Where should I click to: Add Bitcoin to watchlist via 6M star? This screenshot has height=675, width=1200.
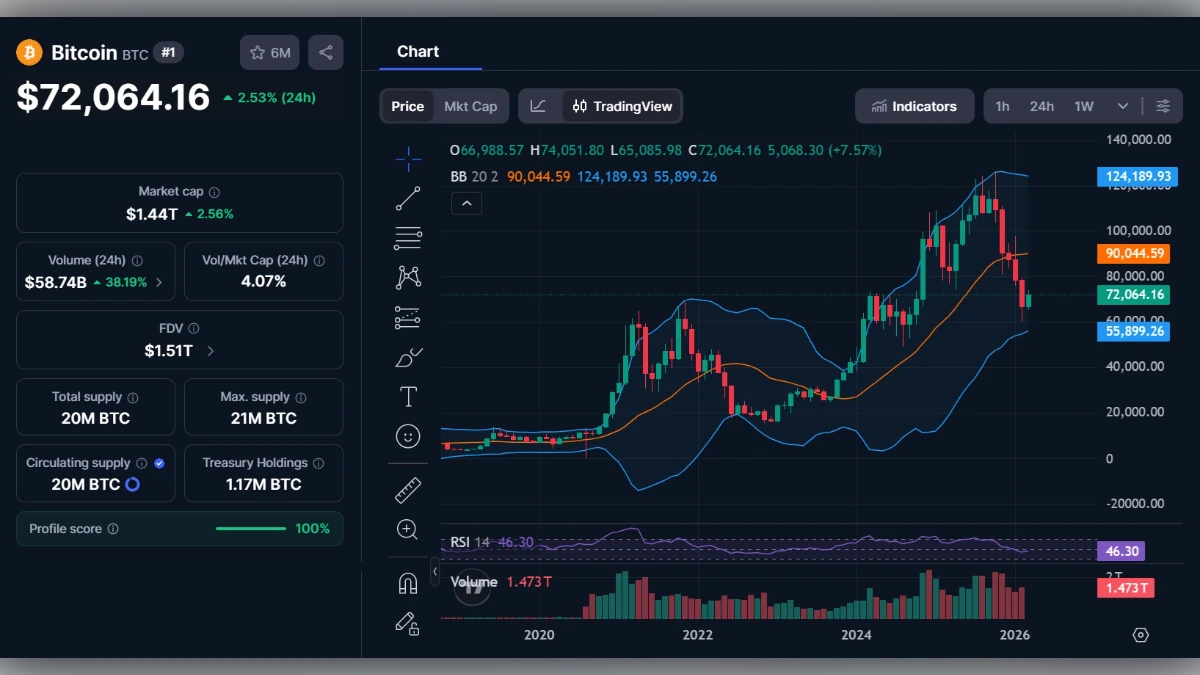(x=269, y=52)
